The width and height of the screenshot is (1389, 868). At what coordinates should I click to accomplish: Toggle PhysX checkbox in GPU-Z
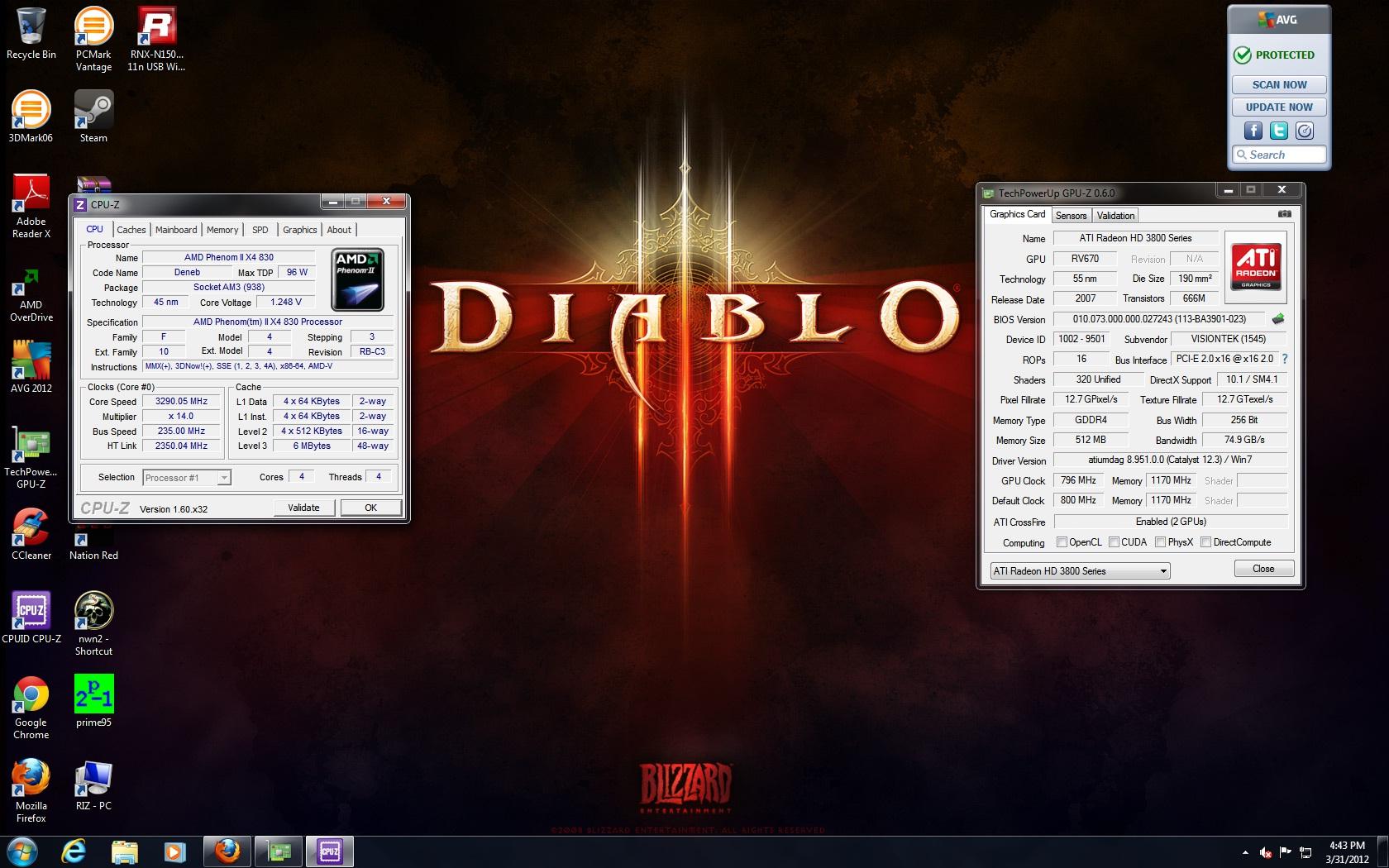point(1161,542)
